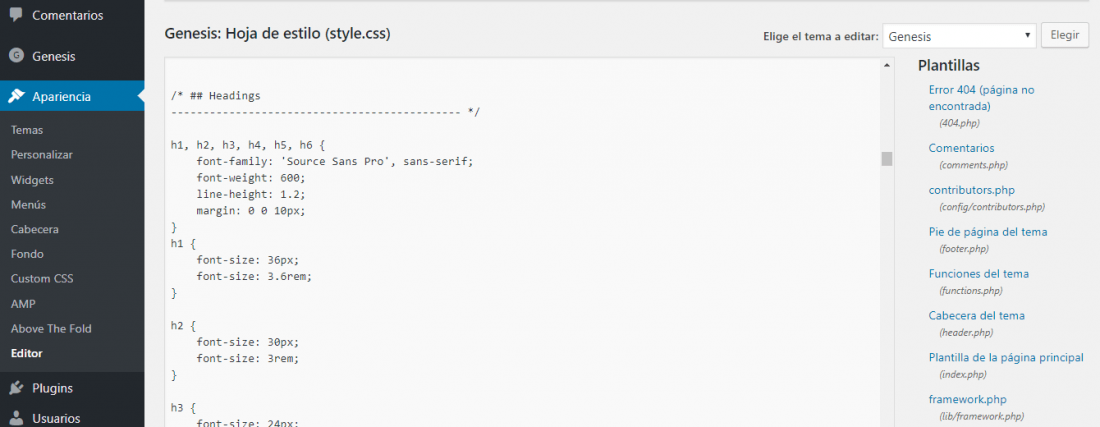Select Custom CSS from sidebar
Viewport: 1100px width, 427px height.
tap(41, 278)
